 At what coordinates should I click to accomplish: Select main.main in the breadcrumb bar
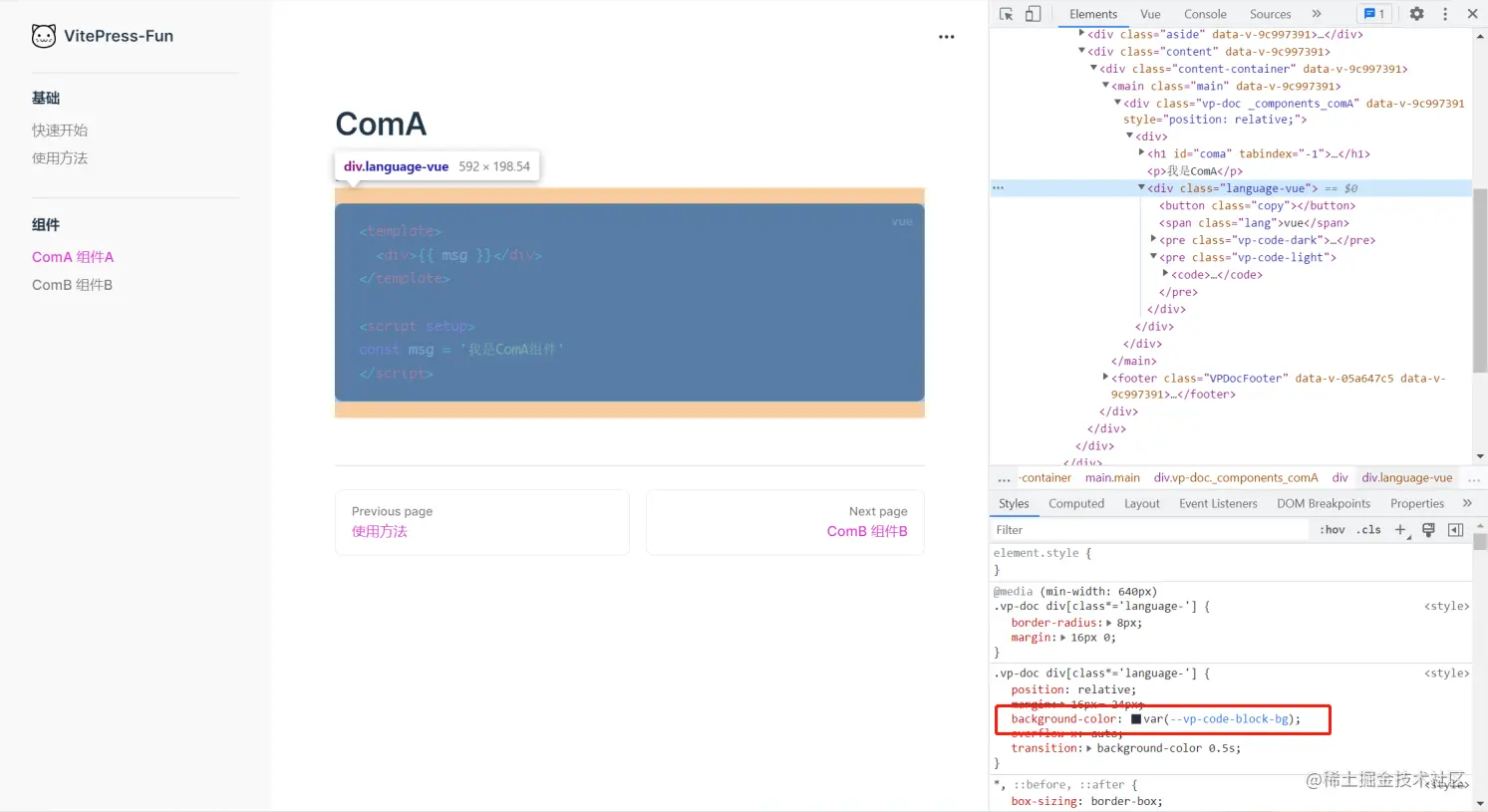tap(1112, 478)
